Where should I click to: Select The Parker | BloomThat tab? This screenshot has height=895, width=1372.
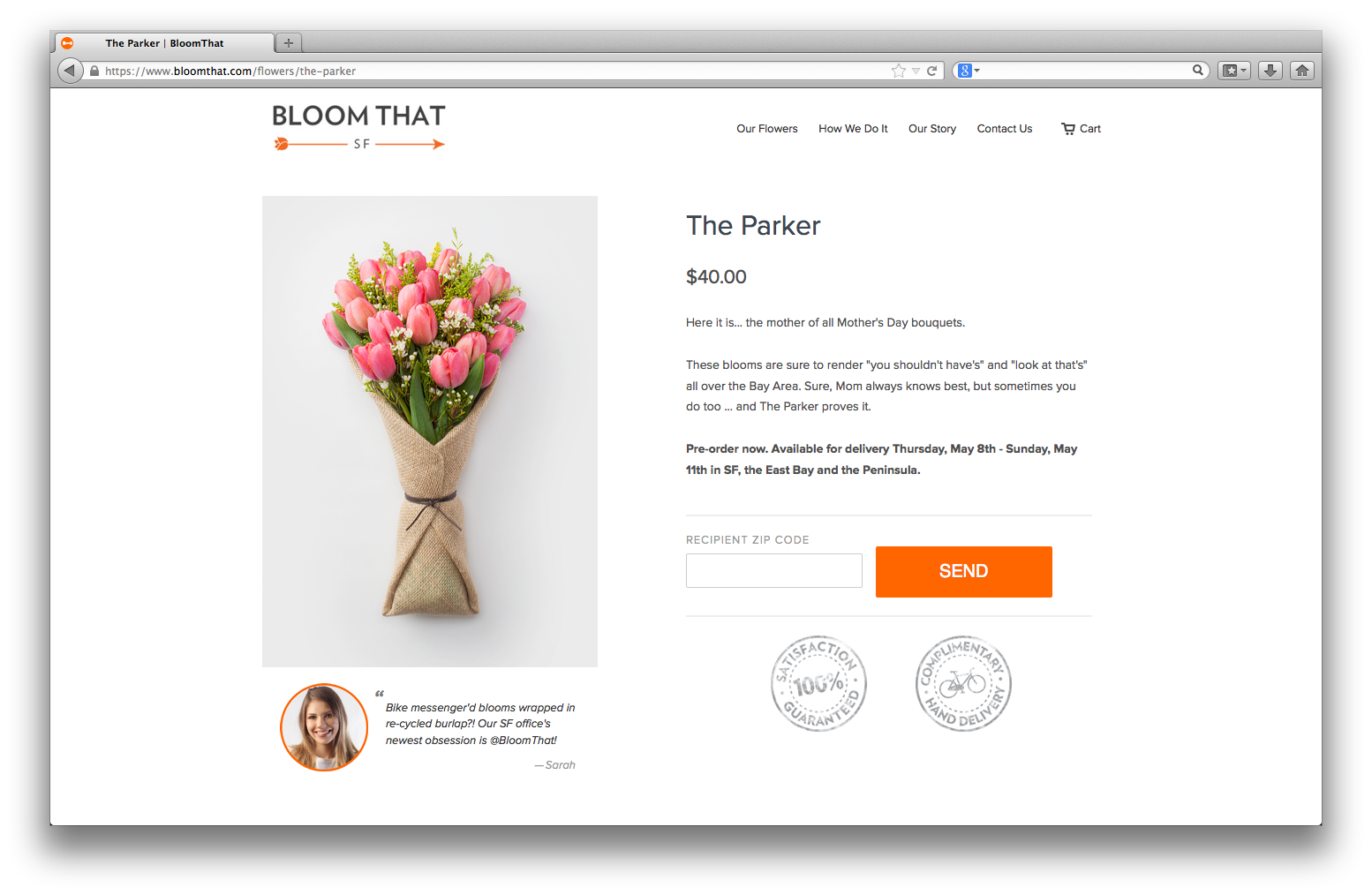164,42
